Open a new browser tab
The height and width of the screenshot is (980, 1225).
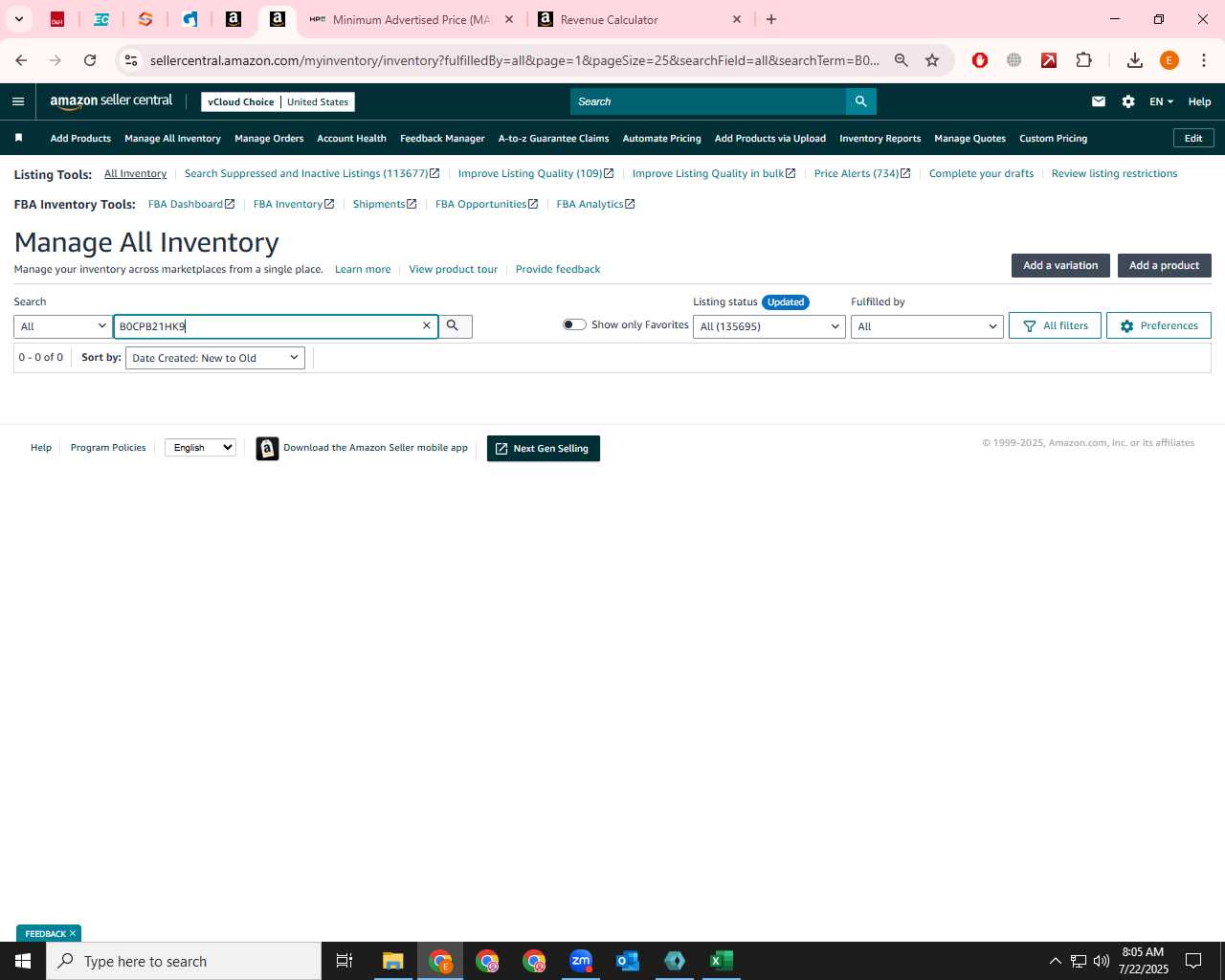[771, 19]
